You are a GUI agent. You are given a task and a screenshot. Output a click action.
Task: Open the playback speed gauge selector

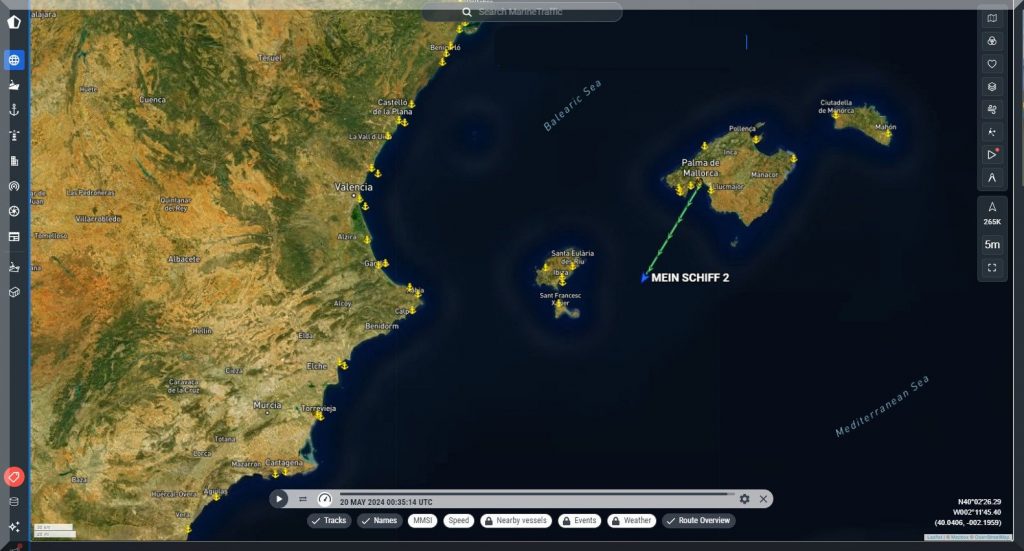tap(324, 499)
